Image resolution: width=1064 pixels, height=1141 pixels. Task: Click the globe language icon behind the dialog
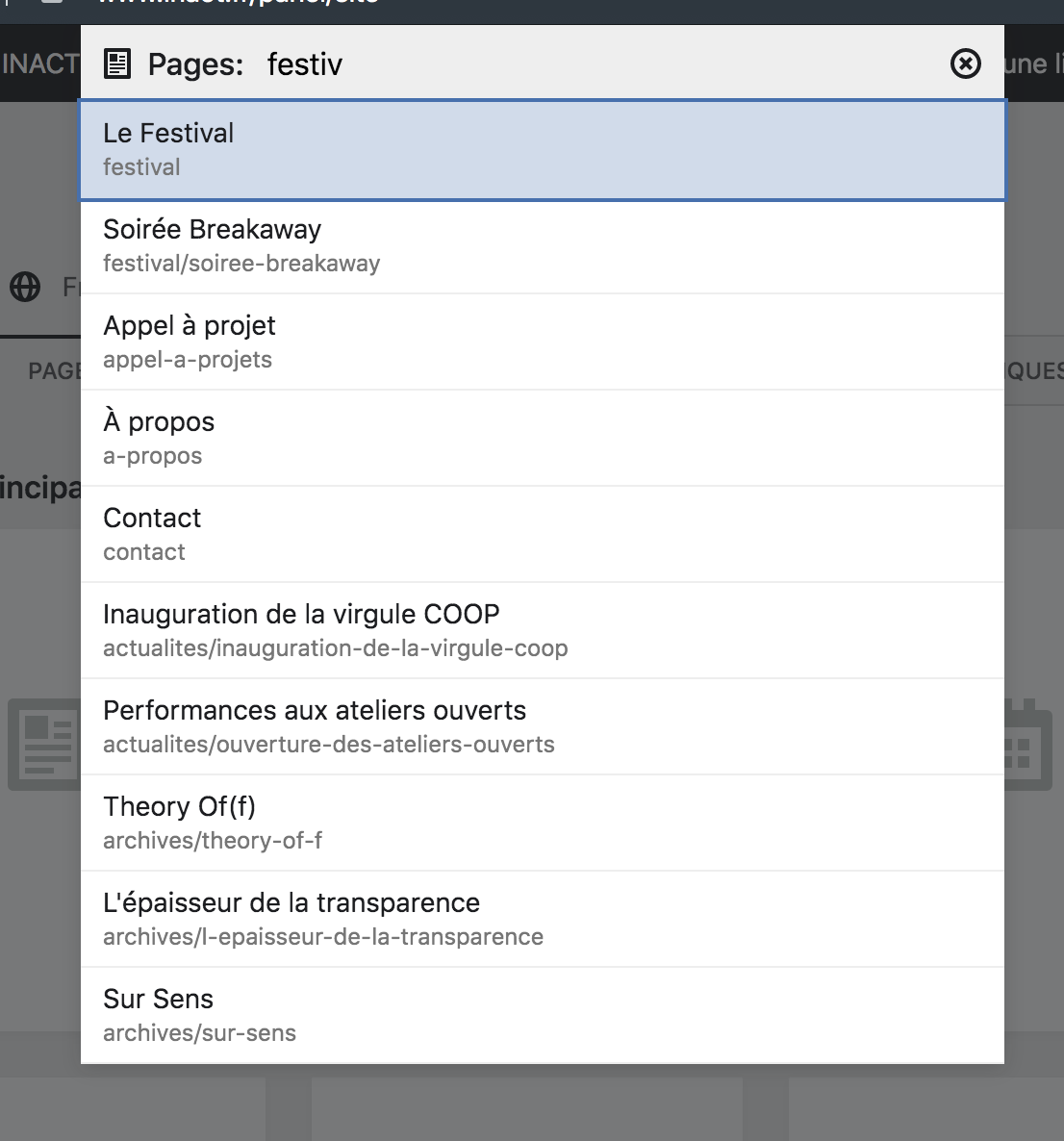tap(25, 287)
